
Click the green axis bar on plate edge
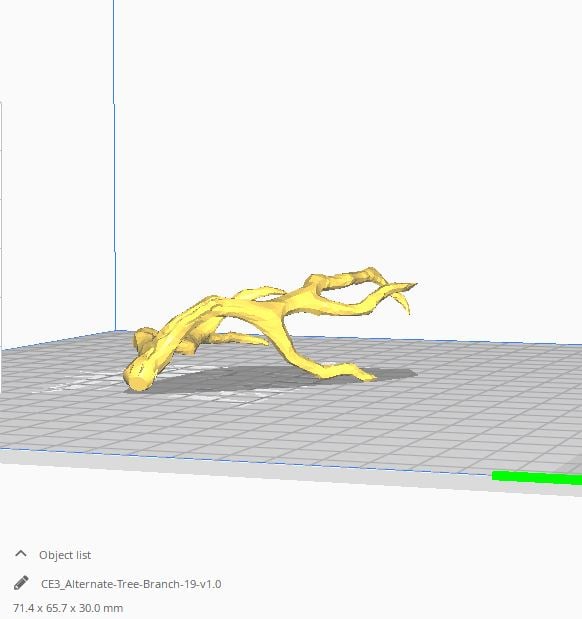(537, 477)
